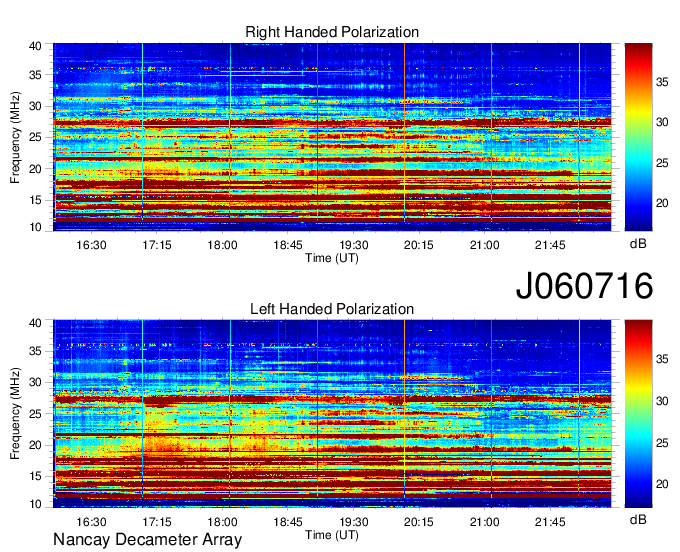680x552 pixels.
Task: Click the 10 MHz tick on the bottom plot axis
Action: [35, 504]
